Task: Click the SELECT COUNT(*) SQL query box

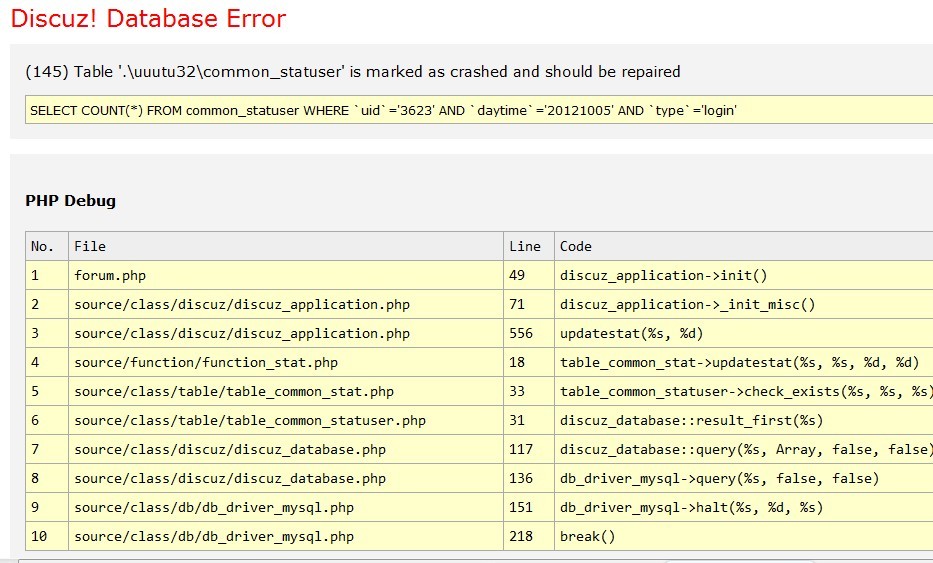Action: click(x=383, y=110)
